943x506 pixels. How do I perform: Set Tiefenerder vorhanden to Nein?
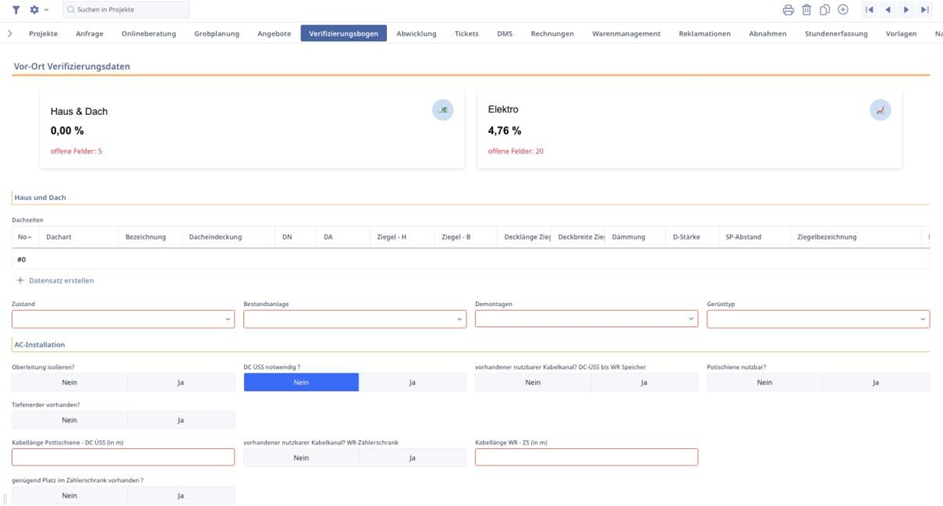(69, 420)
